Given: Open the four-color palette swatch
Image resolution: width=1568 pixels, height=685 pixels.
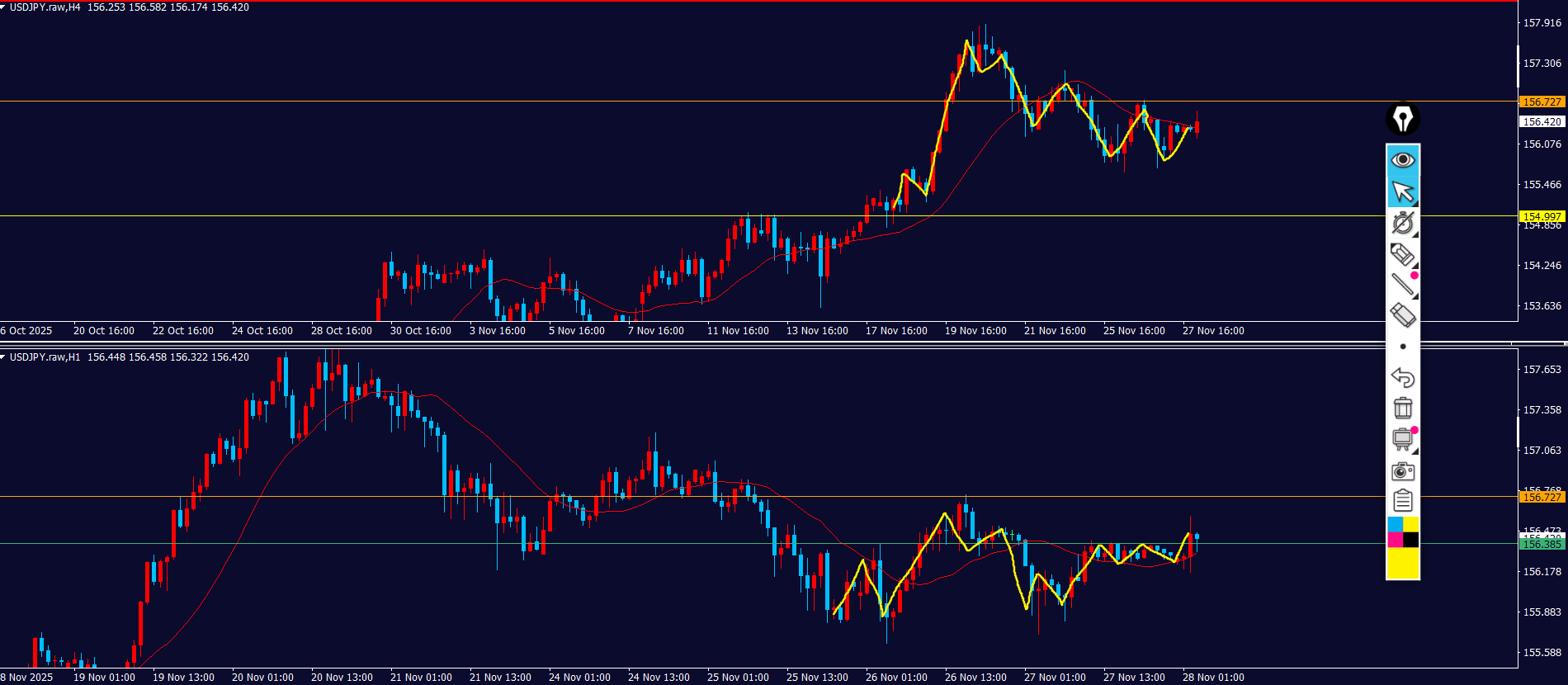Looking at the screenshot, I should 1402,532.
